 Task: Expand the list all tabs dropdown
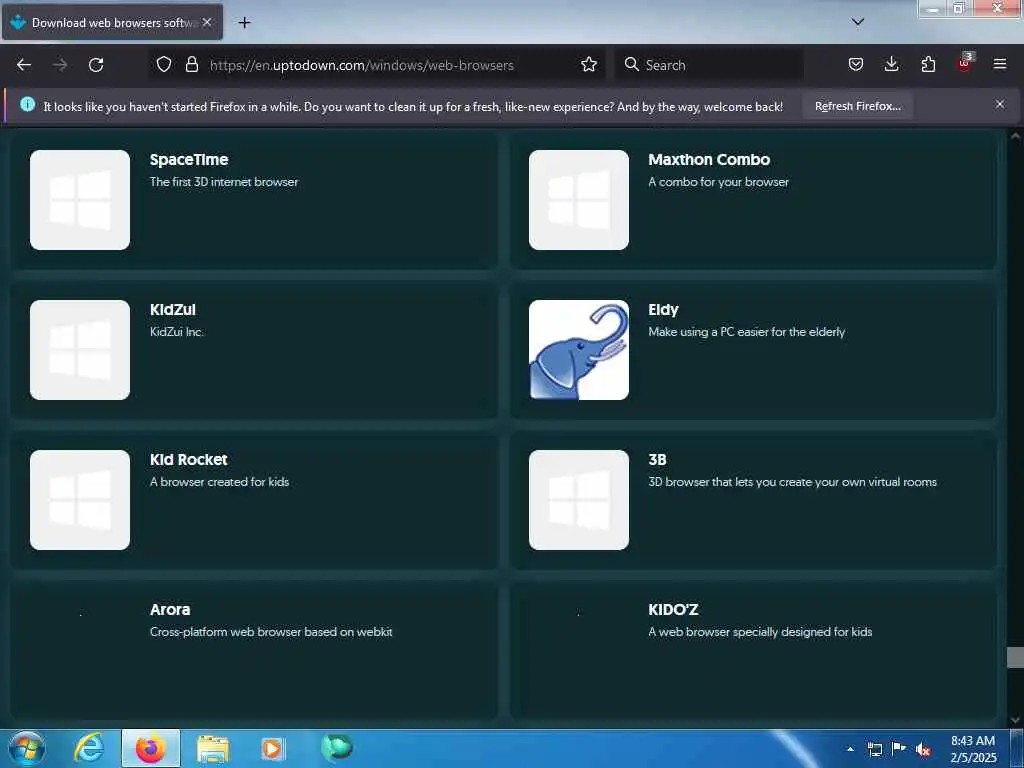(858, 22)
